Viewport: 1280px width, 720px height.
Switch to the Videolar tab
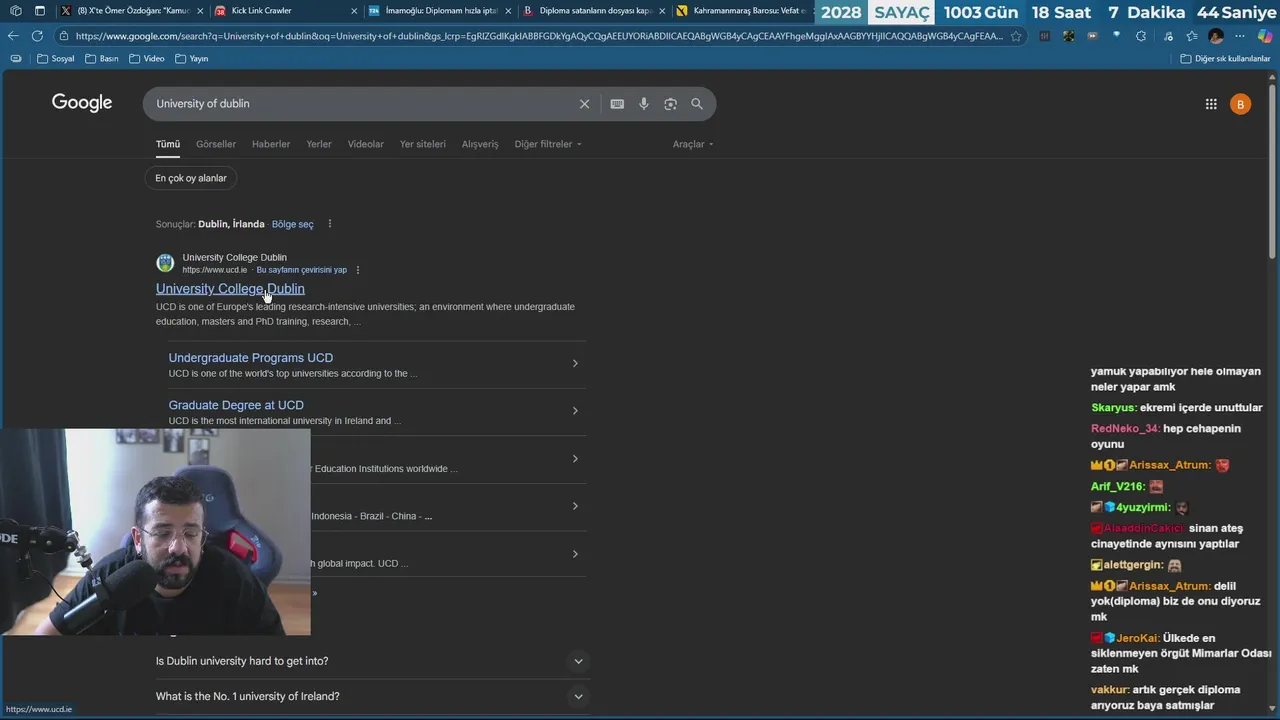(x=366, y=144)
